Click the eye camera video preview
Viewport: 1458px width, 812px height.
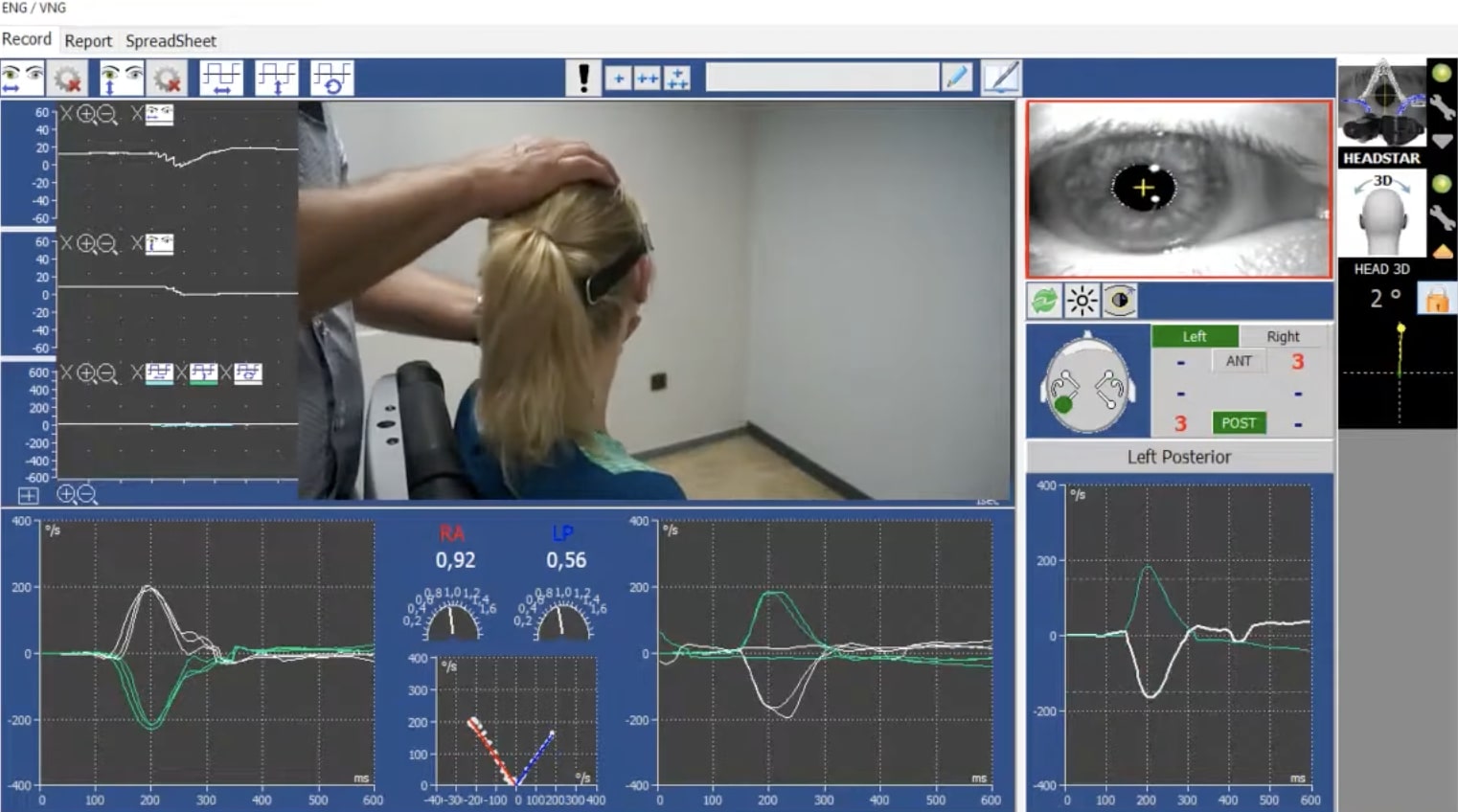tap(1179, 190)
